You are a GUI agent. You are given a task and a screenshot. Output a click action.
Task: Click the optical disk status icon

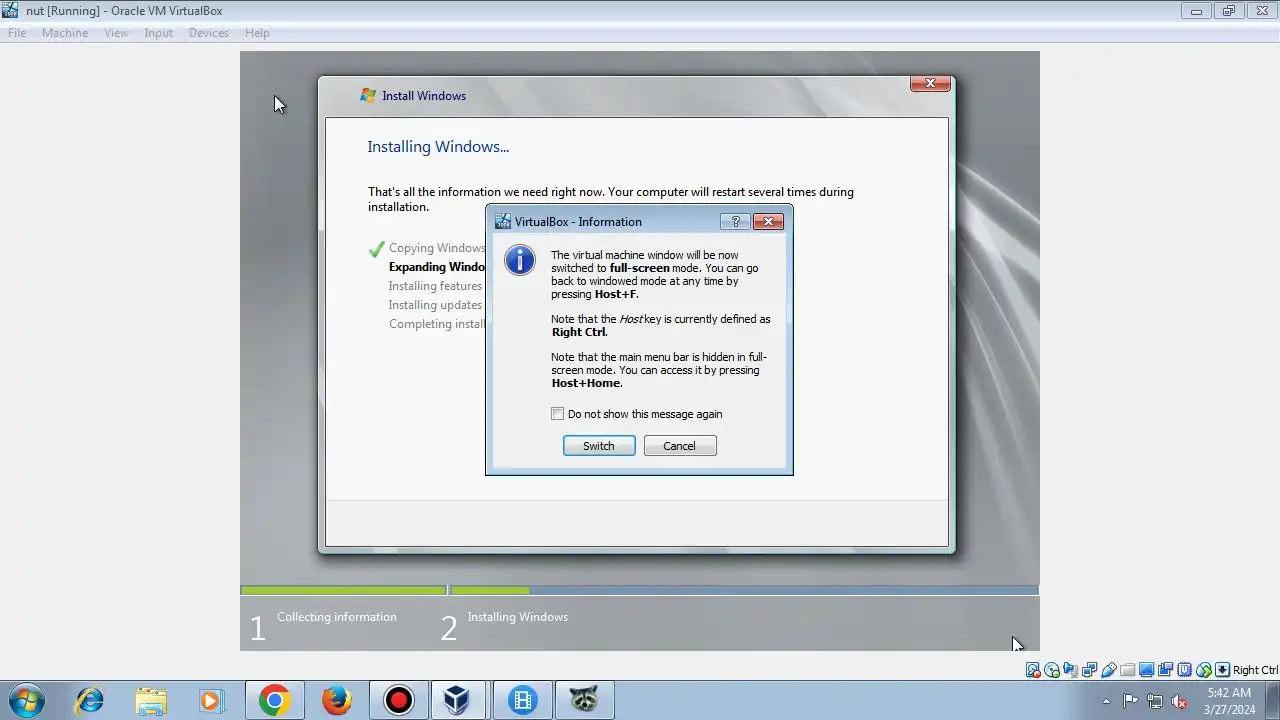(x=1052, y=670)
